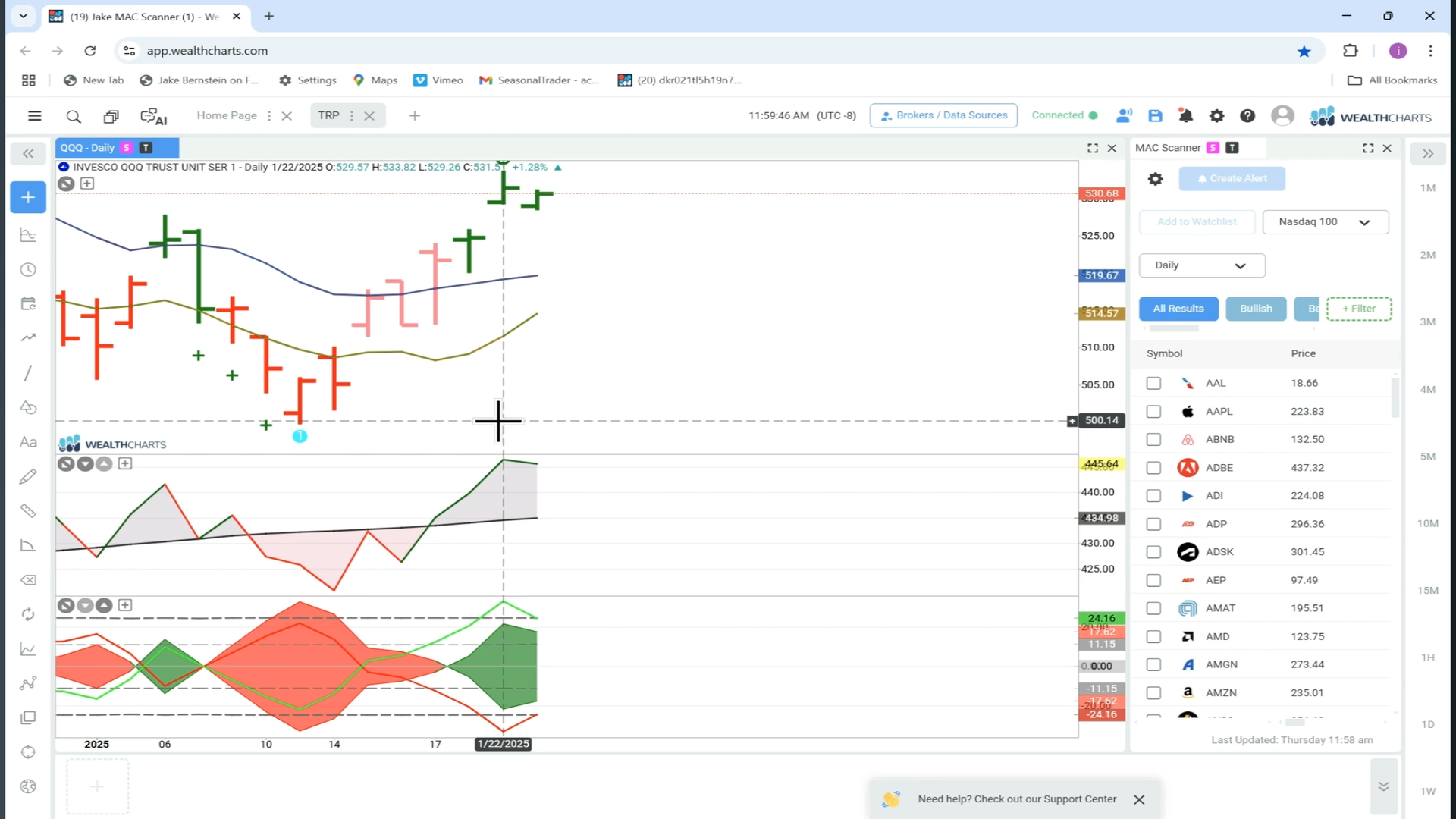Click the multi-window layout icon
The height and width of the screenshot is (819, 1456).
point(111,116)
